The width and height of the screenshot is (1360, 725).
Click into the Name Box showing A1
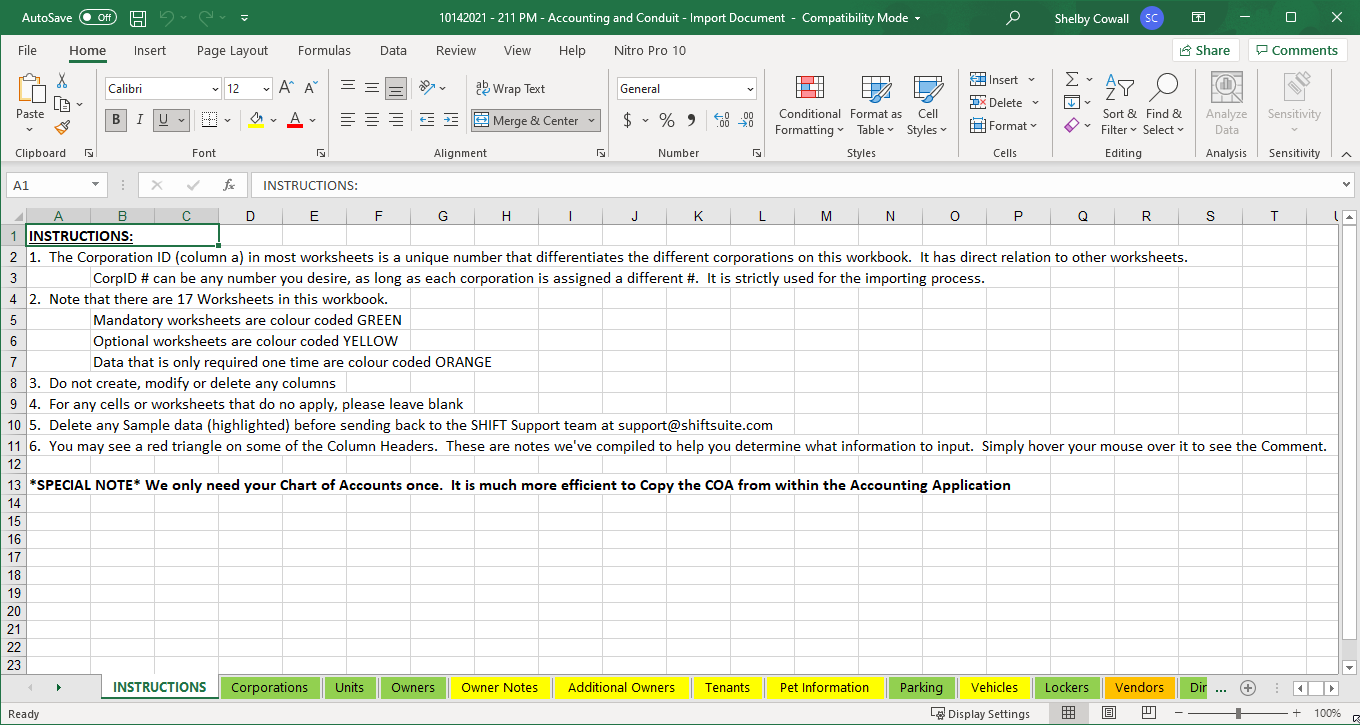click(x=50, y=185)
